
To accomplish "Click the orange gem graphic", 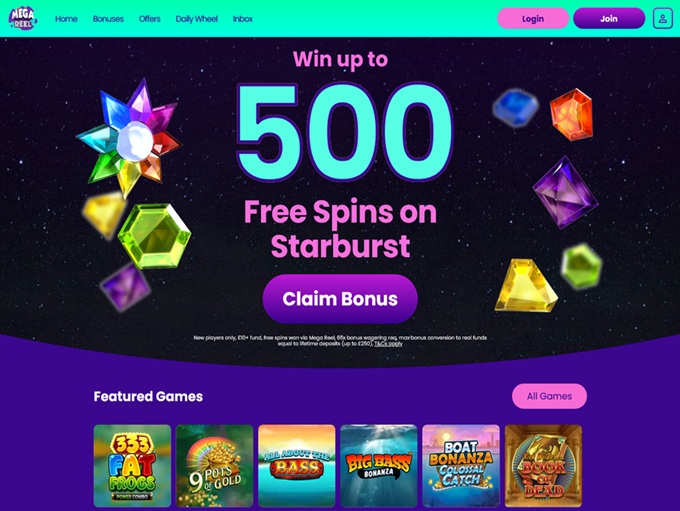I will coord(571,114).
